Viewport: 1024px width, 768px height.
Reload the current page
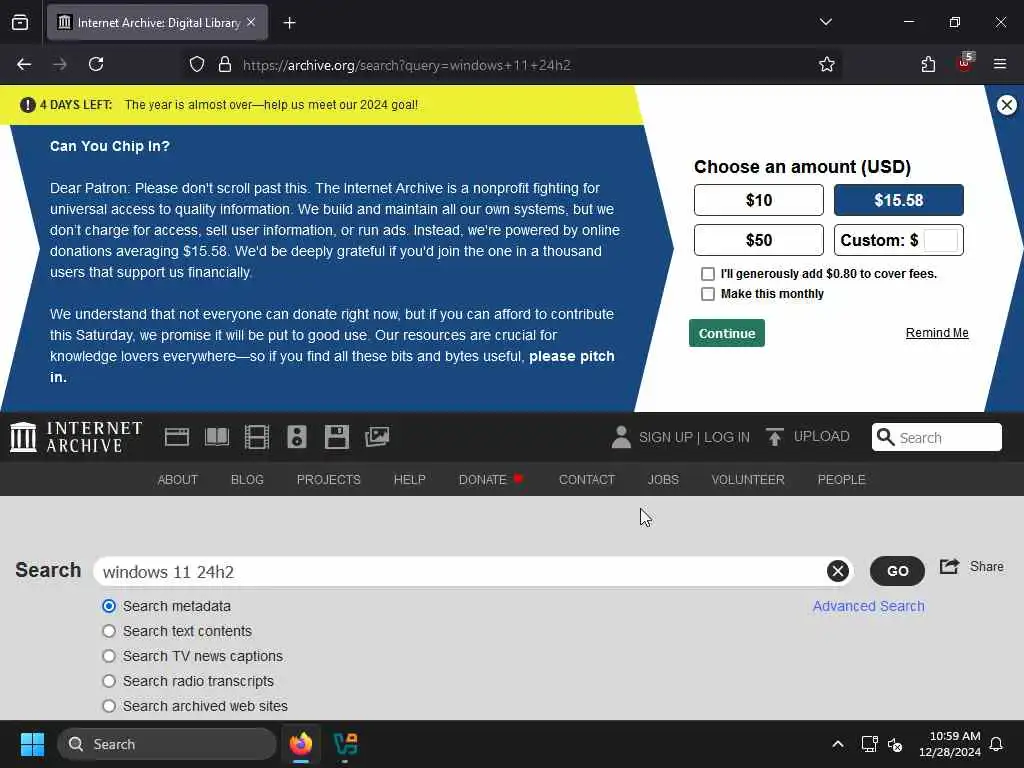(x=96, y=64)
